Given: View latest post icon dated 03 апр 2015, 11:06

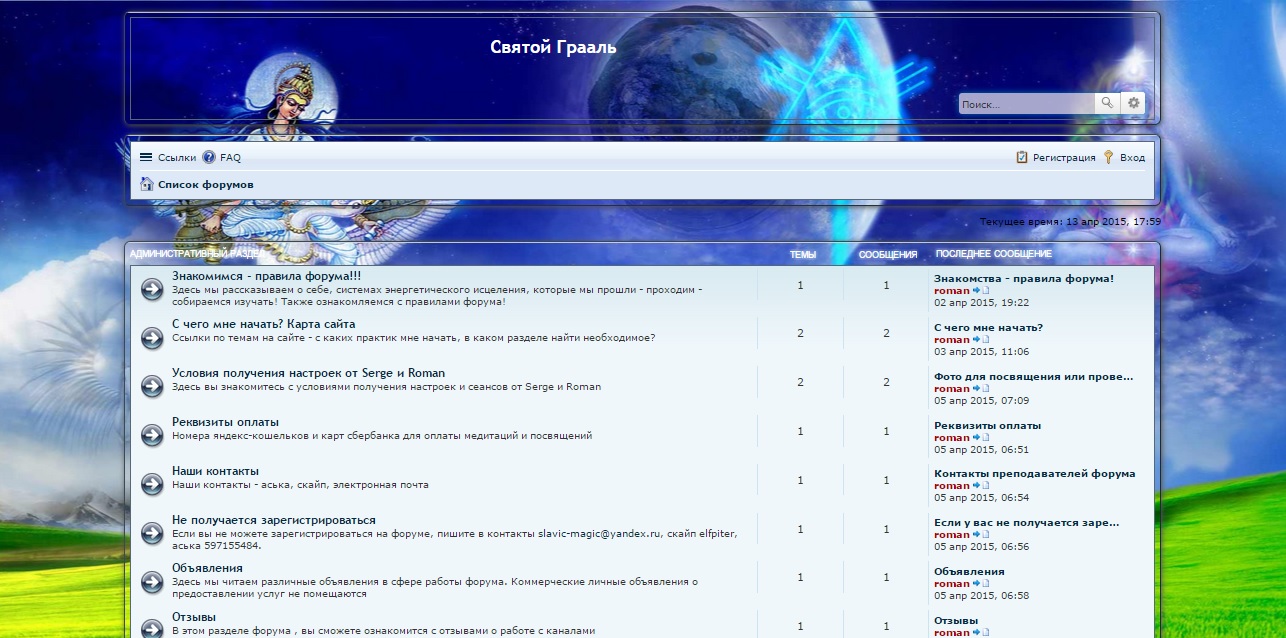Looking at the screenshot, I should (981, 339).
